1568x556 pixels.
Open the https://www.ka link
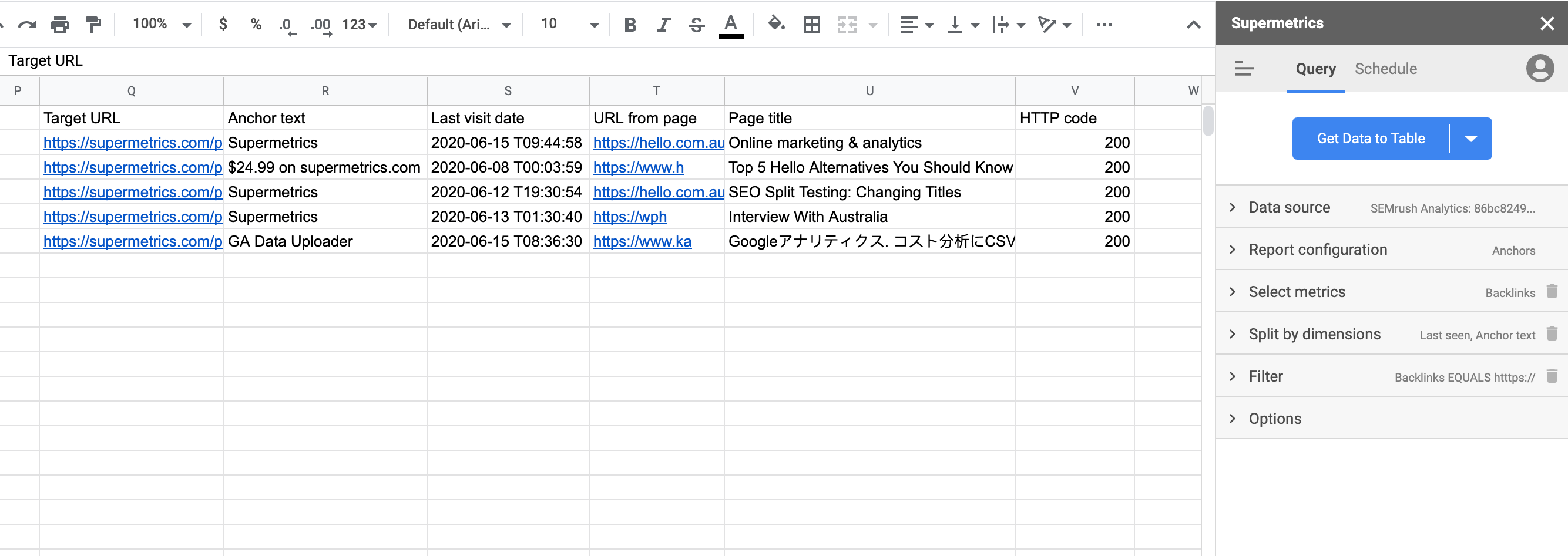pos(642,241)
